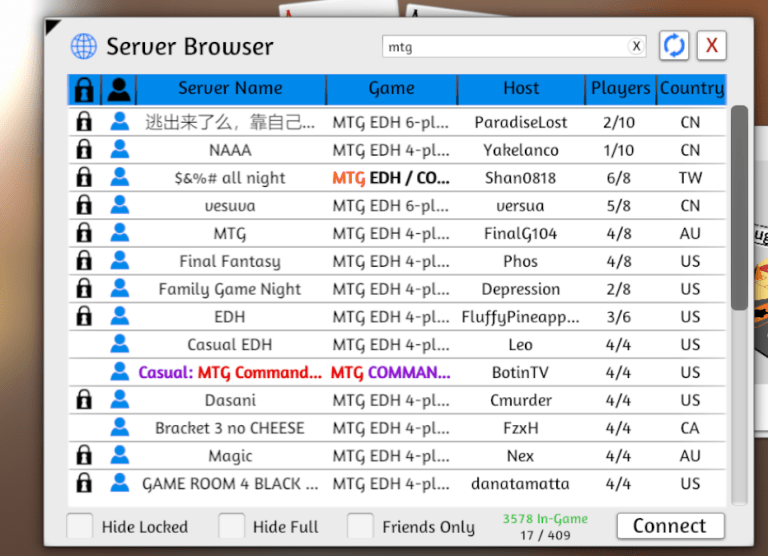Click host name Shan0818
Screen dimensions: 768x556
click(521, 178)
